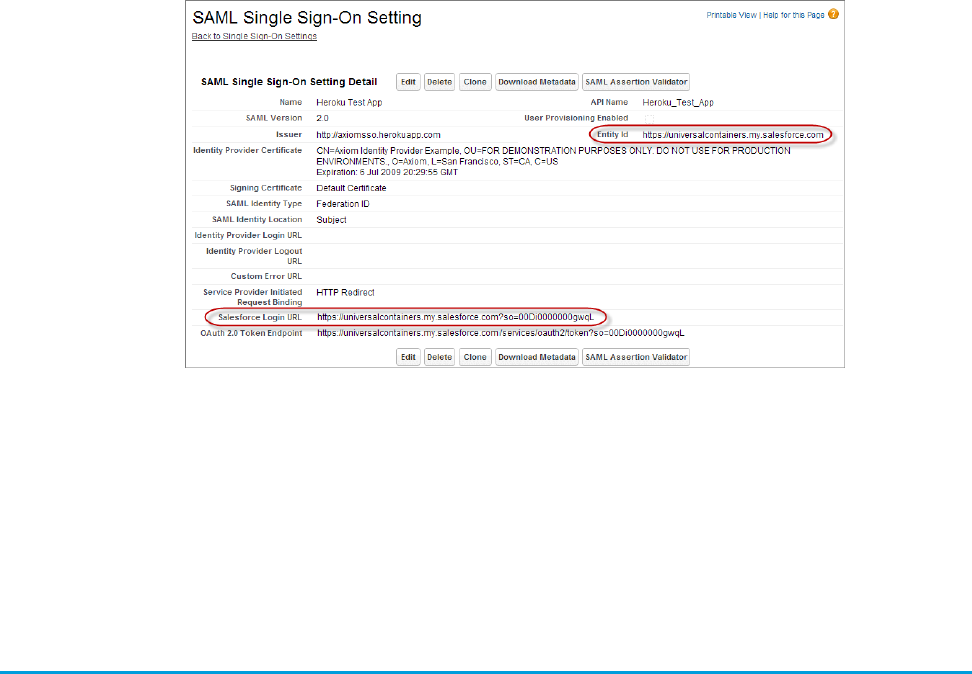Click the Expiration: 6 Jul 2009 certificate line
The height and width of the screenshot is (674, 972).
387,172
